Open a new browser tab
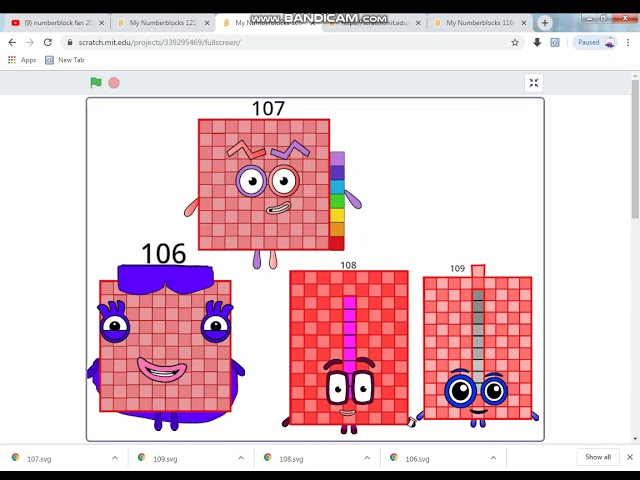 [544, 23]
